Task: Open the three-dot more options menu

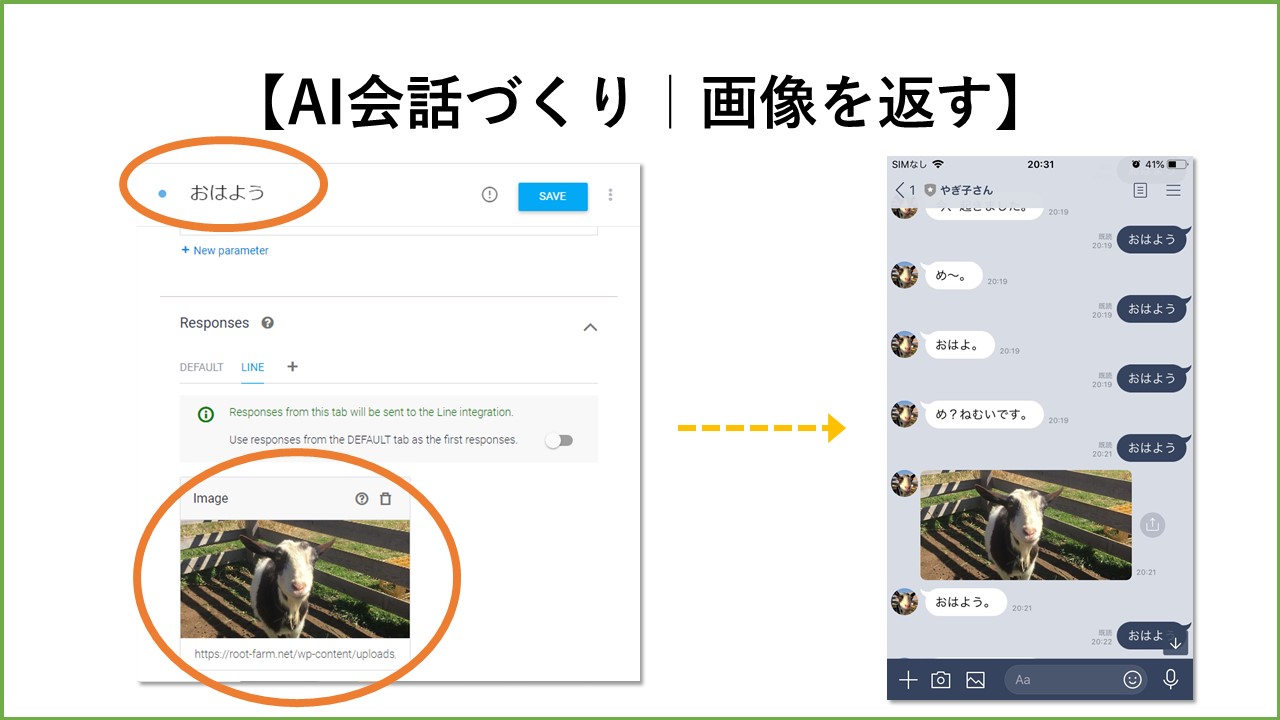Action: point(610,195)
